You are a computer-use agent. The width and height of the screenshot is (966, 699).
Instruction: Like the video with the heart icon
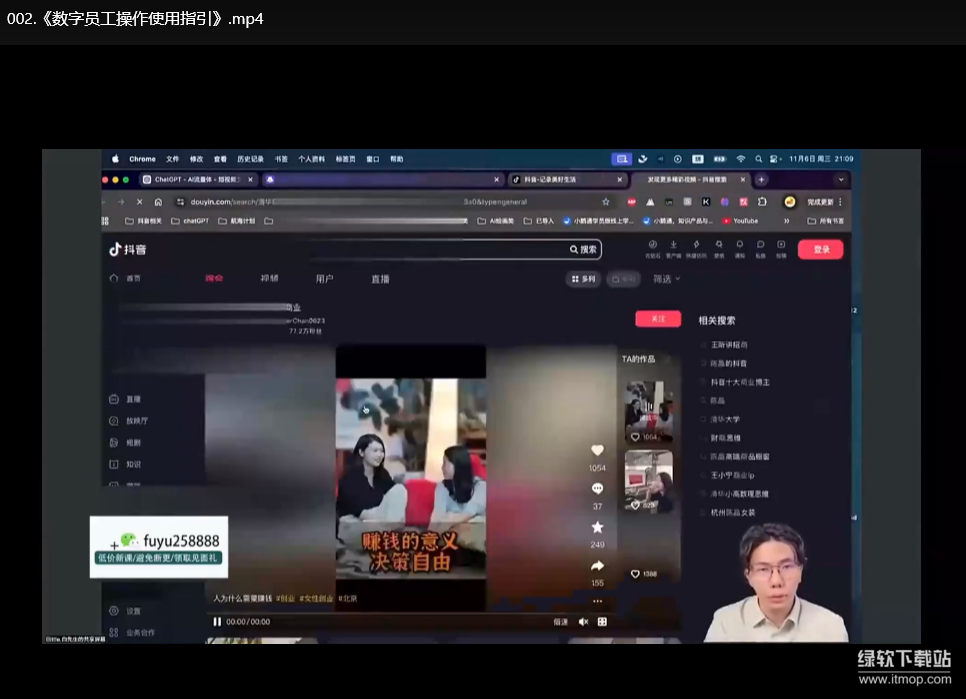597,451
